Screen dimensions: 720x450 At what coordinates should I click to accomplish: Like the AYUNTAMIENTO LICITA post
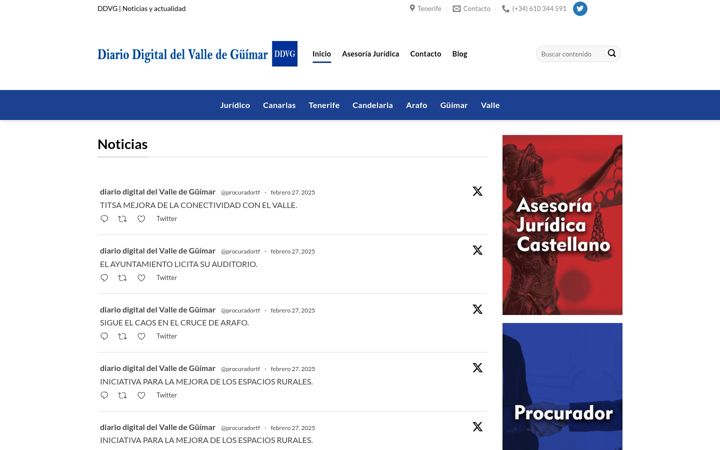(x=141, y=277)
